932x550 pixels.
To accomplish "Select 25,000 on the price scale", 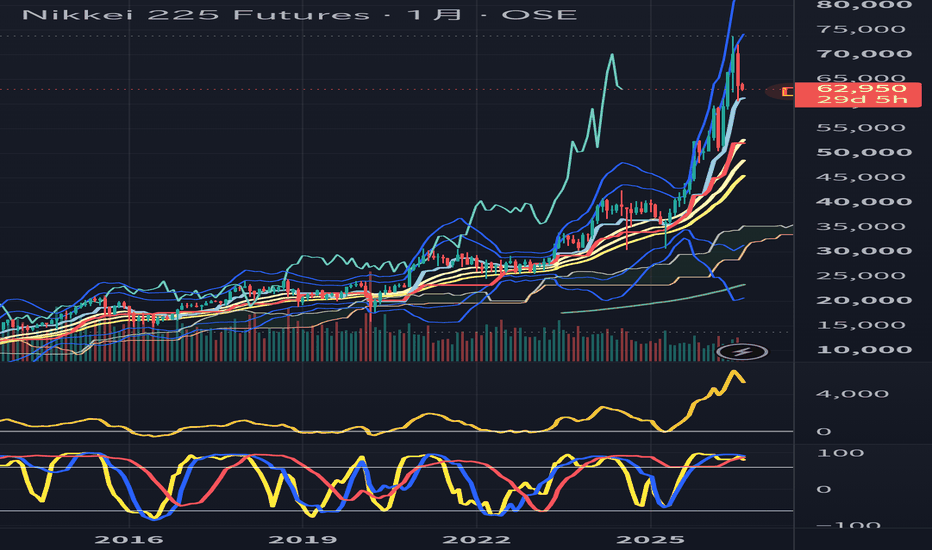I will pyautogui.click(x=861, y=275).
